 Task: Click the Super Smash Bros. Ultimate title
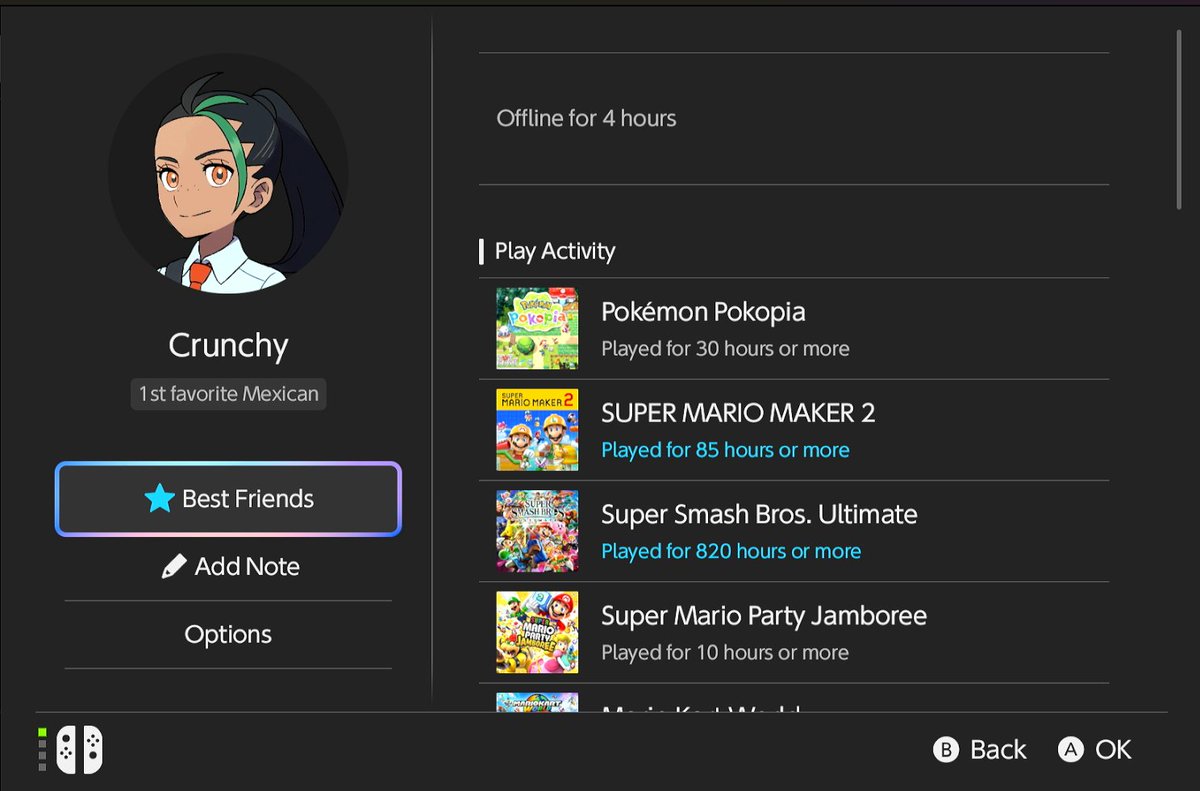(759, 515)
